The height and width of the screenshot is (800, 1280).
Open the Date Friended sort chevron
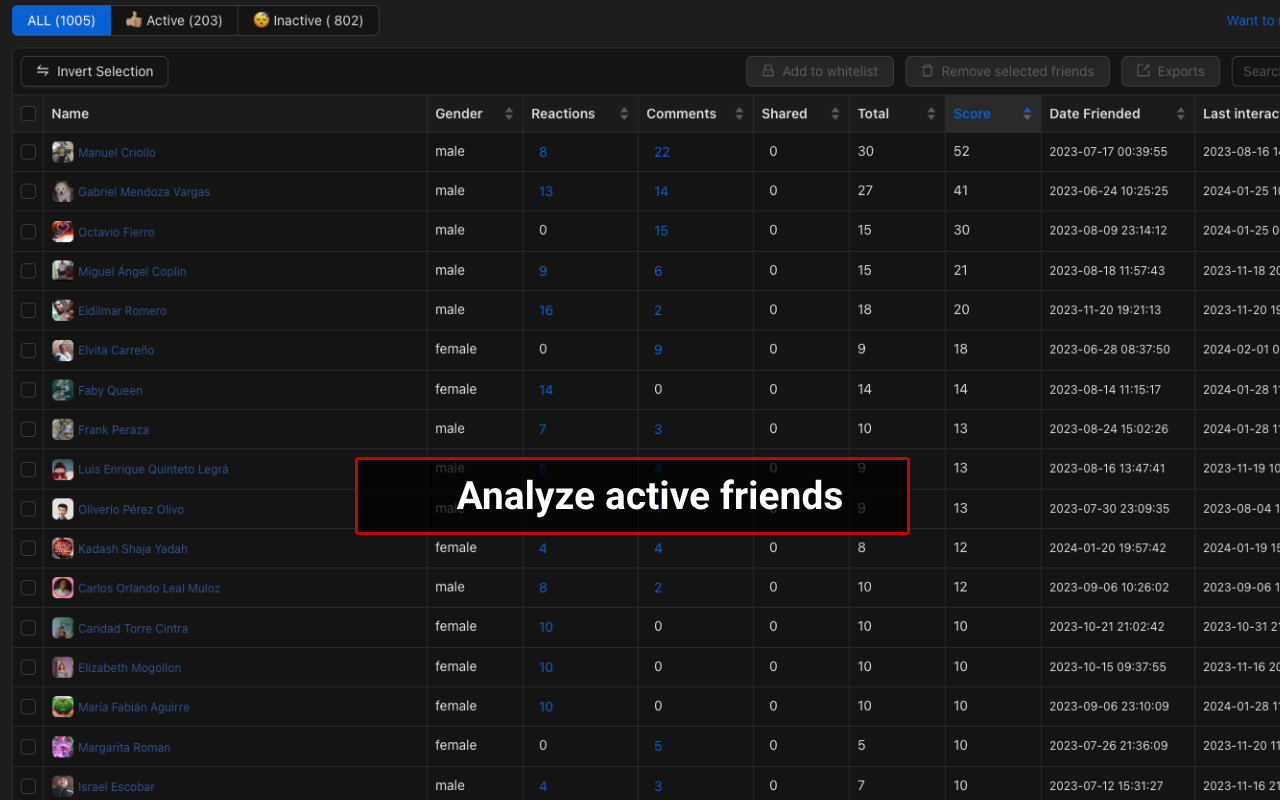click(1181, 113)
